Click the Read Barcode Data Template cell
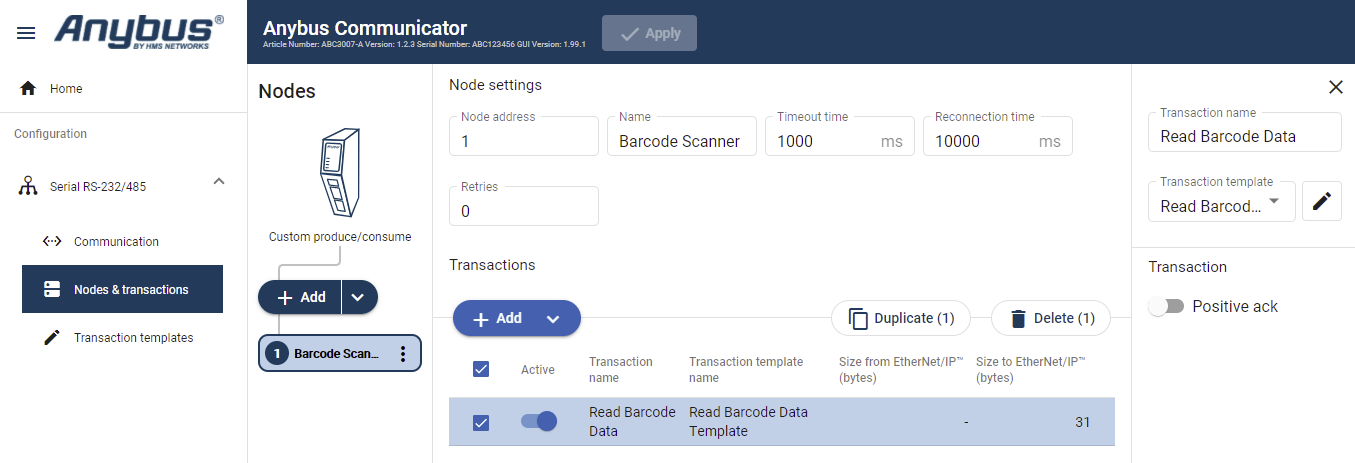This screenshot has height=463, width=1355. (x=748, y=422)
